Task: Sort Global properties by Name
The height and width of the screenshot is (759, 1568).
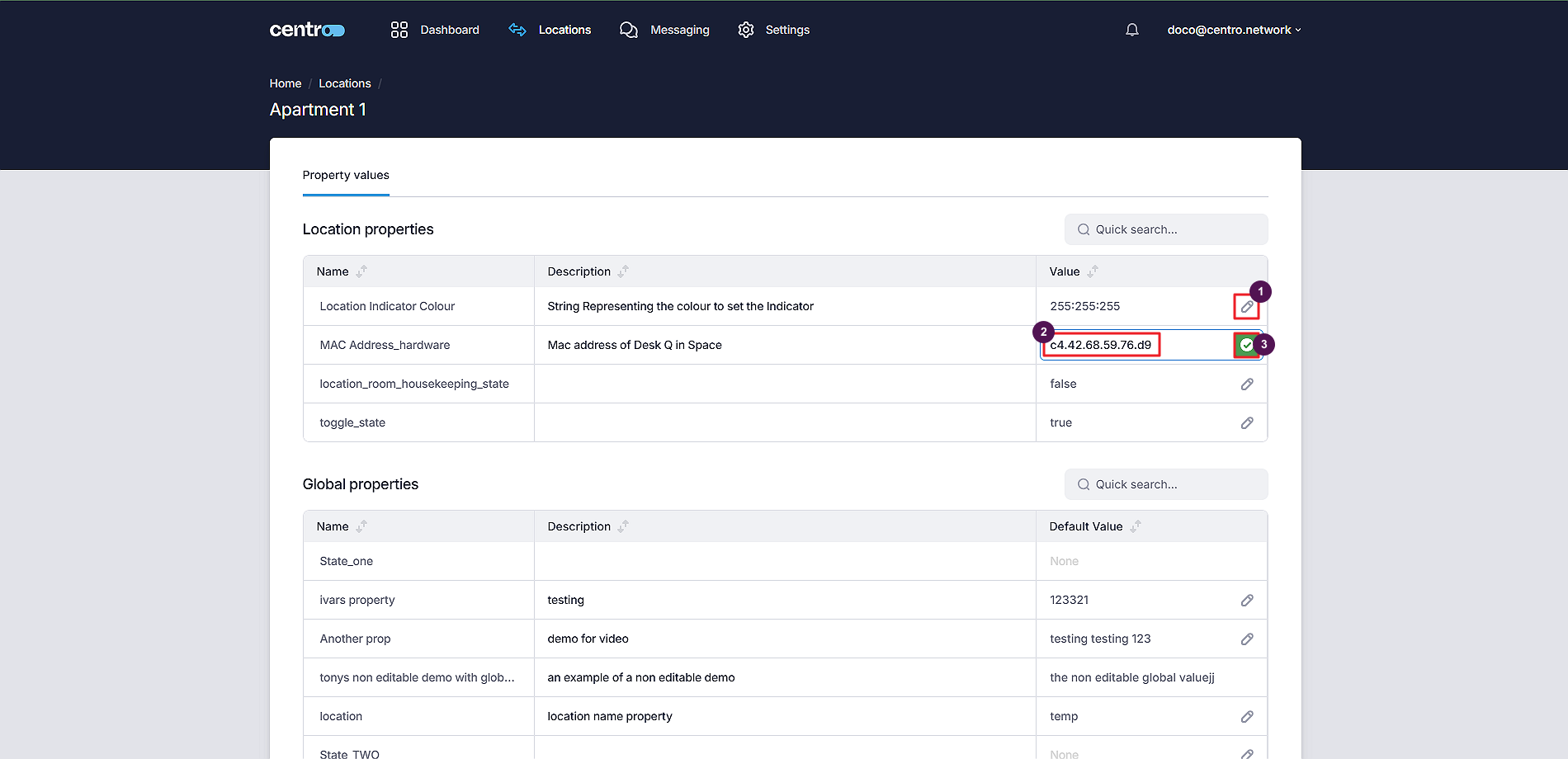Action: tap(361, 526)
